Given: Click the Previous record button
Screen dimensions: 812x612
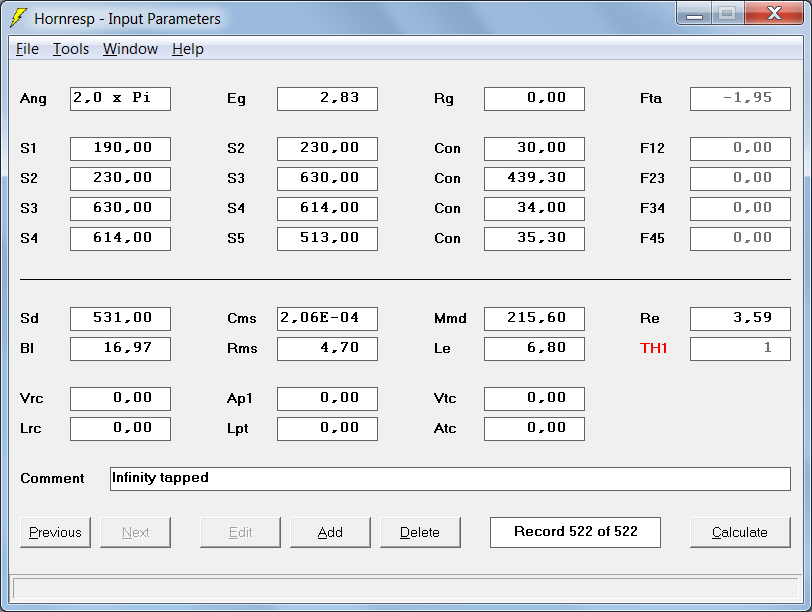Looking at the screenshot, I should [x=55, y=532].
